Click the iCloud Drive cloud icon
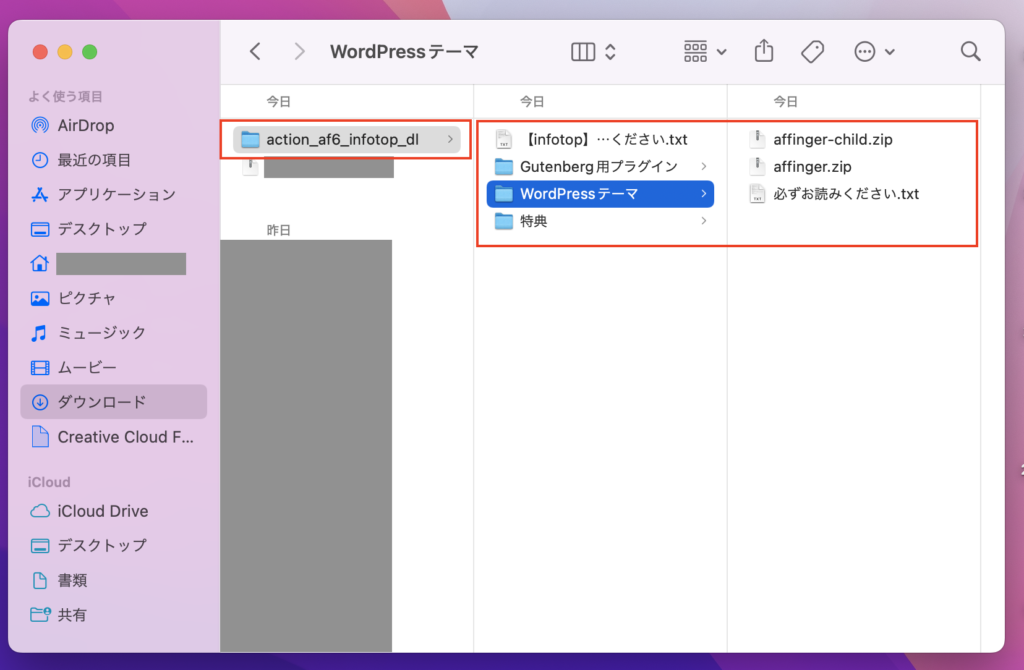Image resolution: width=1024 pixels, height=670 pixels. 40,511
